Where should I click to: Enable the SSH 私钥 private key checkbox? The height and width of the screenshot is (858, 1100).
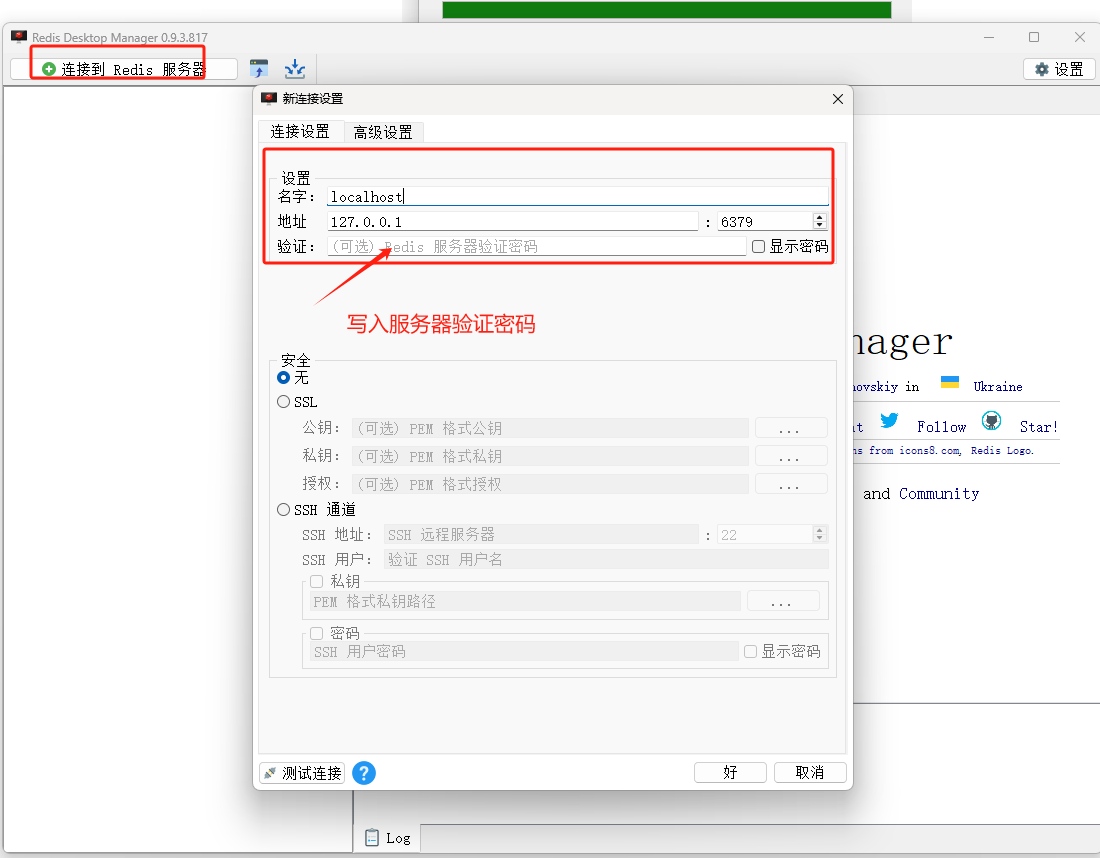point(316,581)
